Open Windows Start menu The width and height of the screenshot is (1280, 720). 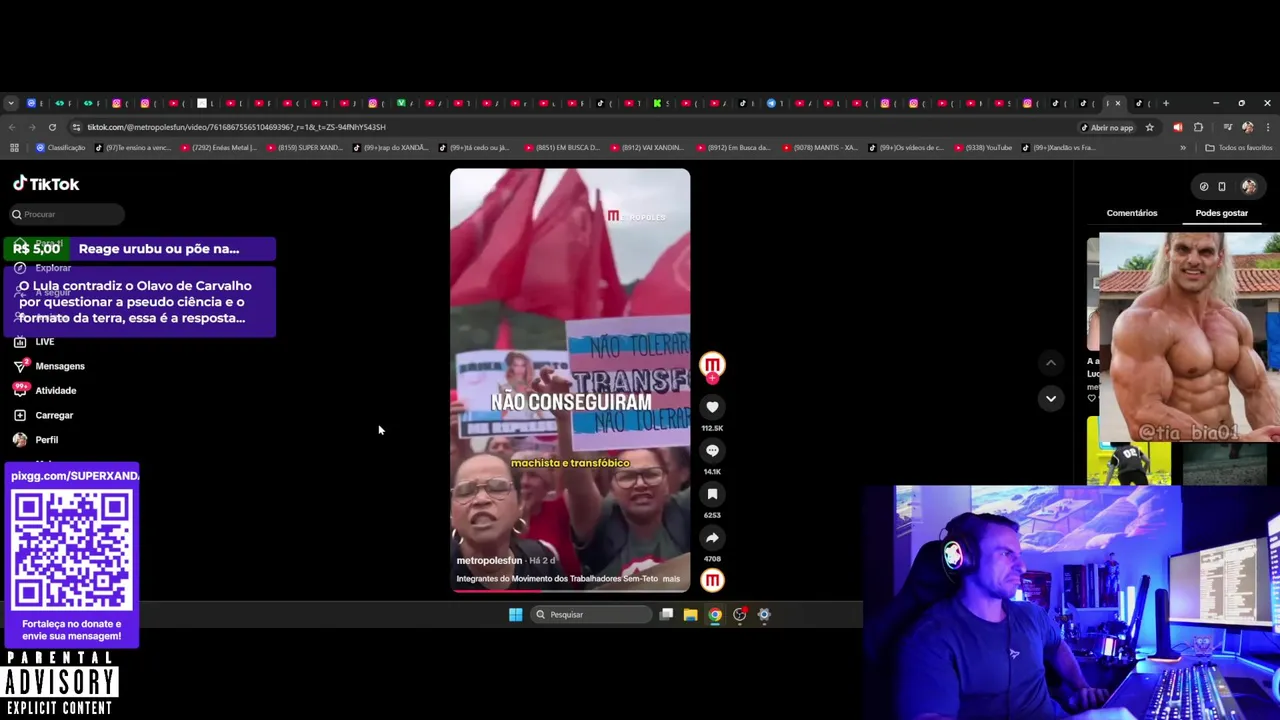pos(515,615)
